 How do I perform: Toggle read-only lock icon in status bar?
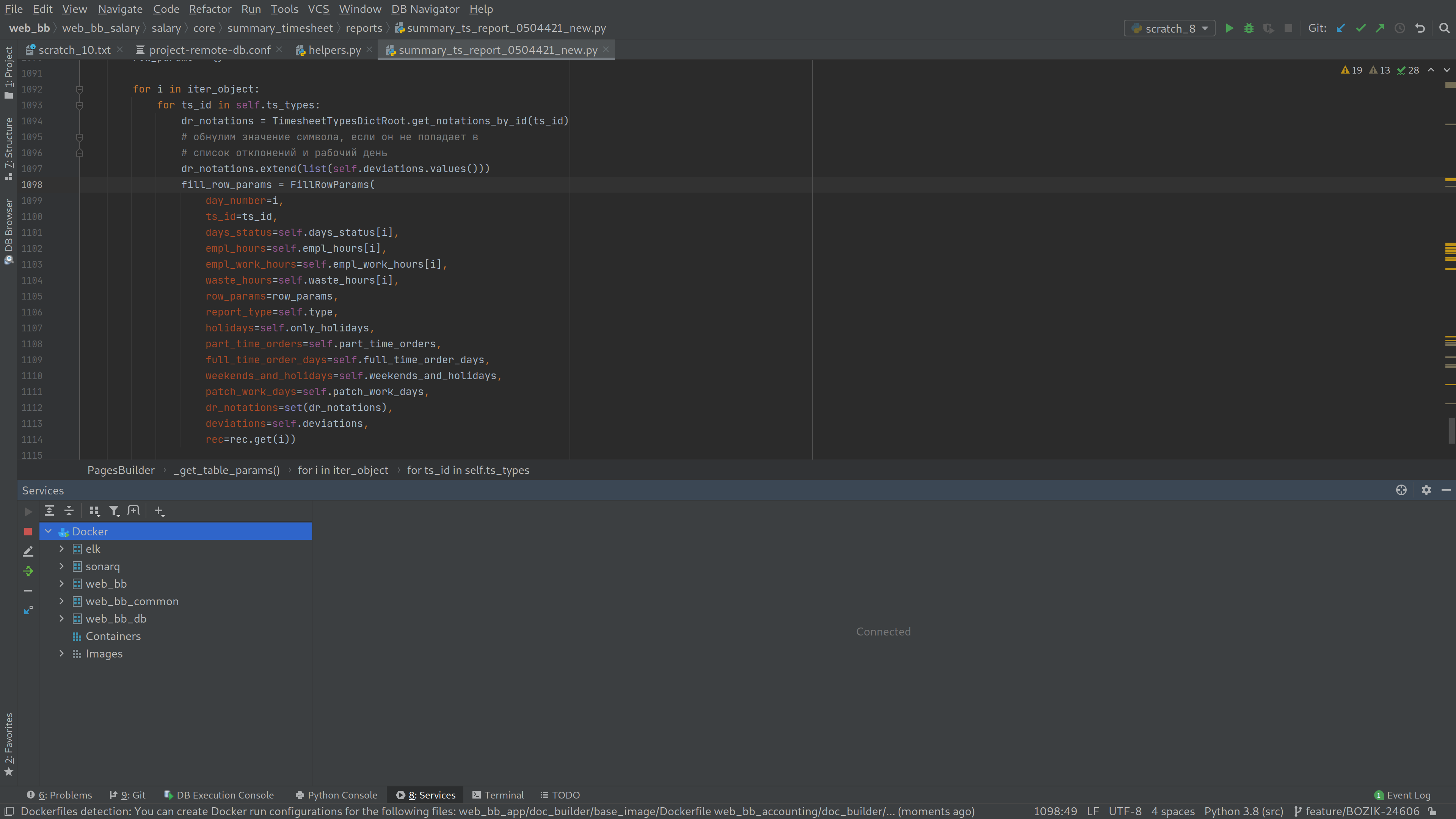pos(1432,811)
